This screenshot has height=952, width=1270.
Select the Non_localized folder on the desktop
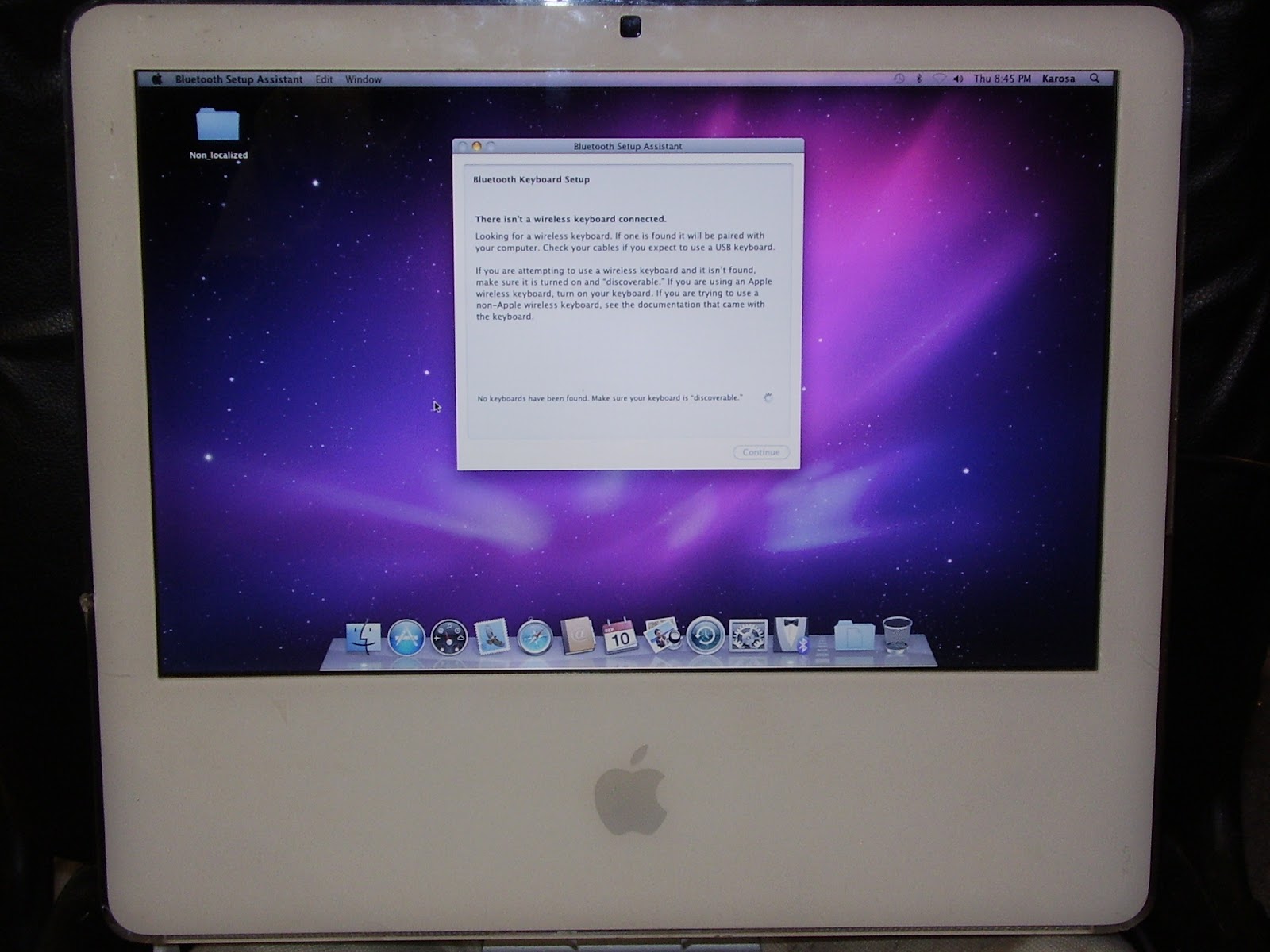(x=218, y=133)
